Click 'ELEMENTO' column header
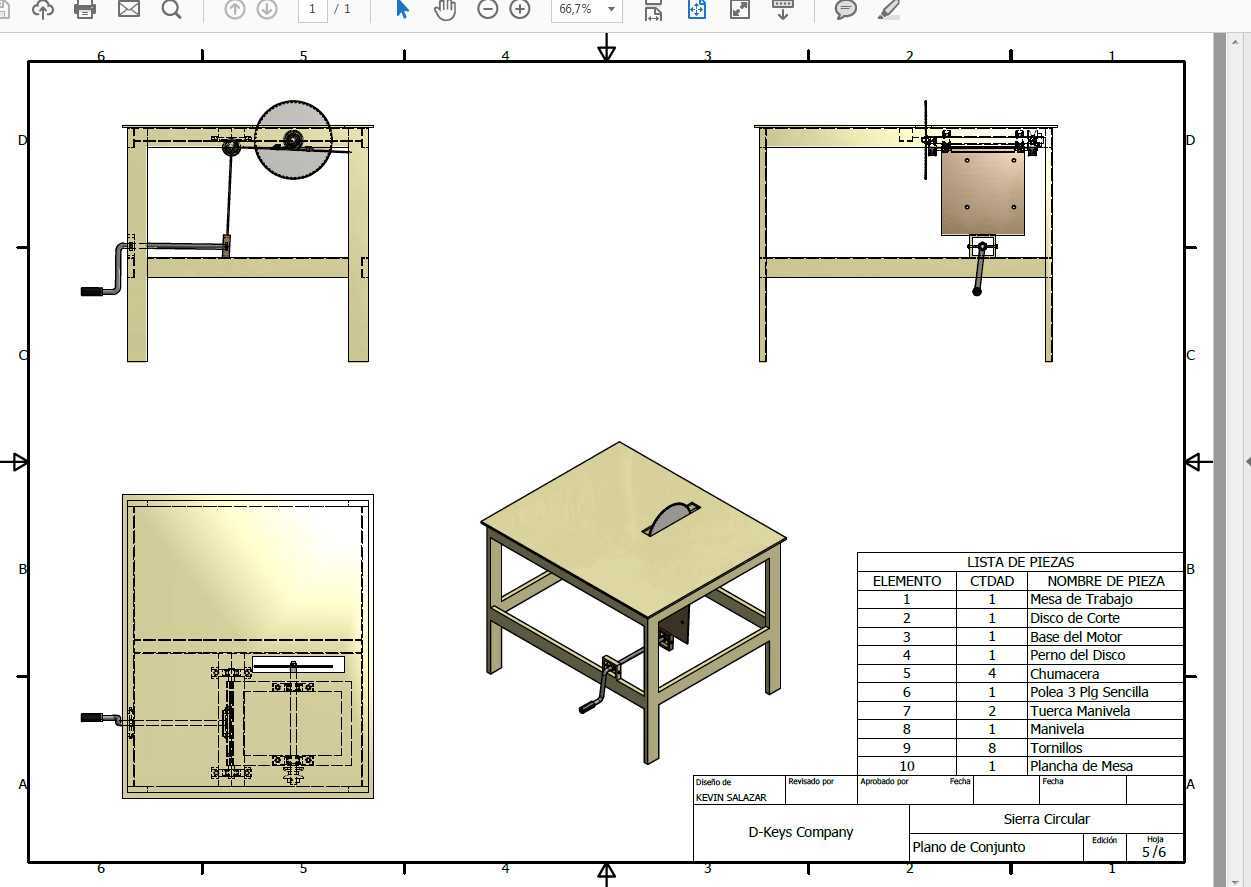Screen dimensions: 1251x887 pyautogui.click(x=907, y=581)
